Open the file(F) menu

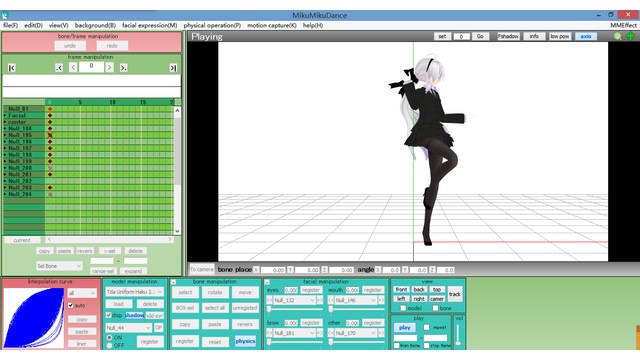point(11,25)
